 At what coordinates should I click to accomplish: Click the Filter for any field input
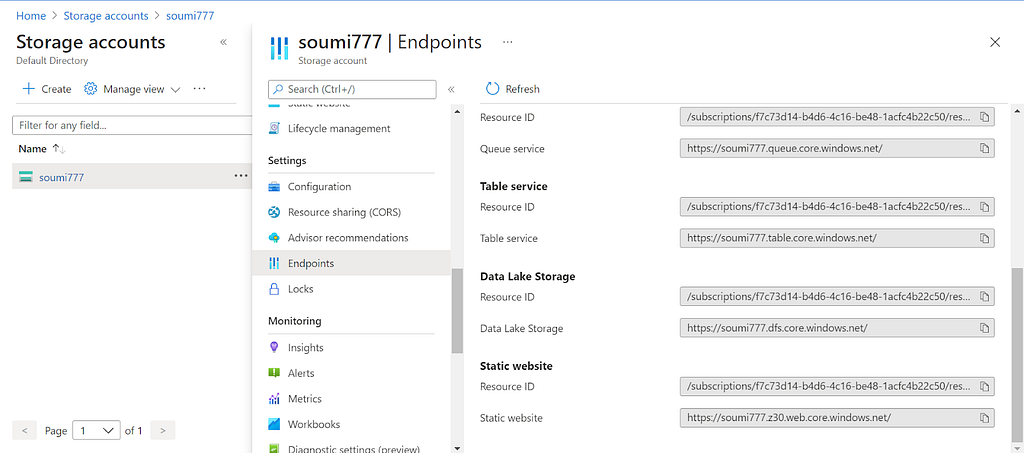point(132,125)
